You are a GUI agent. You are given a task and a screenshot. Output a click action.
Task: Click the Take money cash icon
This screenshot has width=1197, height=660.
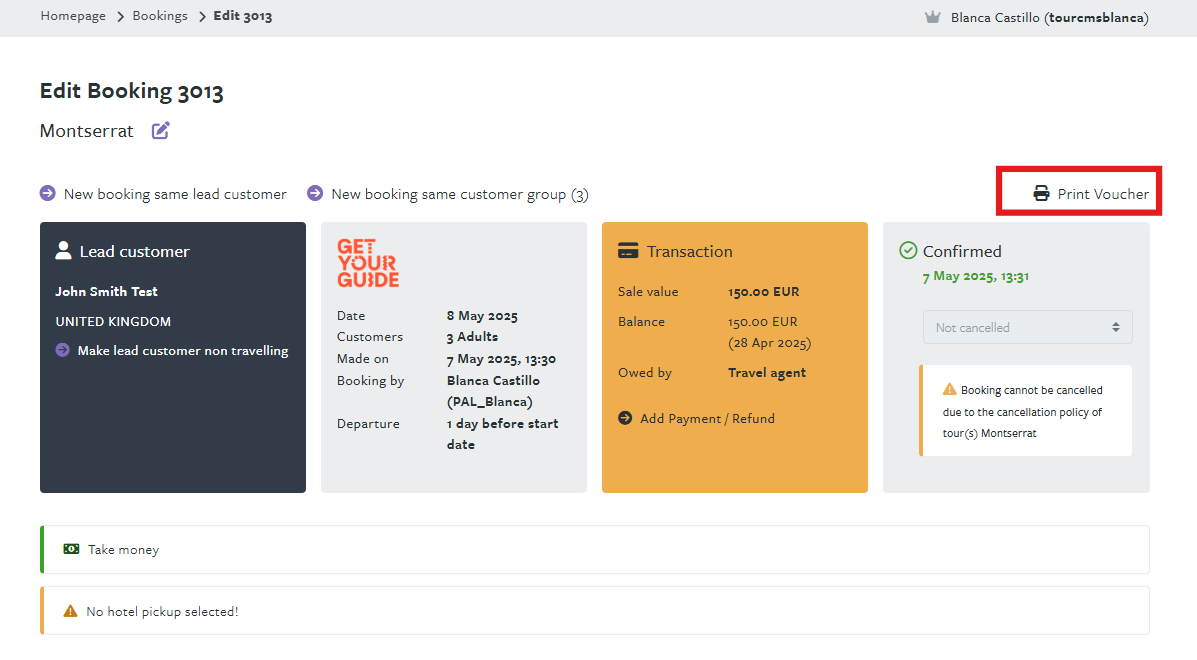pyautogui.click(x=71, y=549)
